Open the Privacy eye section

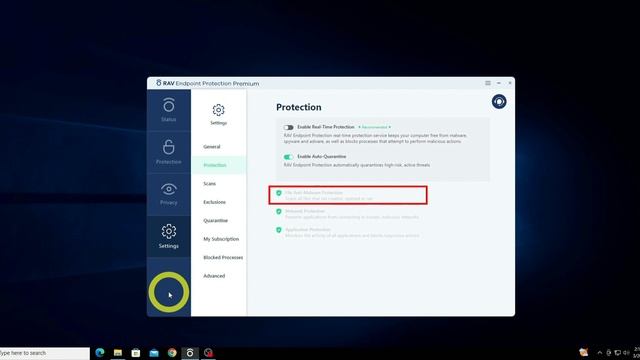click(169, 194)
